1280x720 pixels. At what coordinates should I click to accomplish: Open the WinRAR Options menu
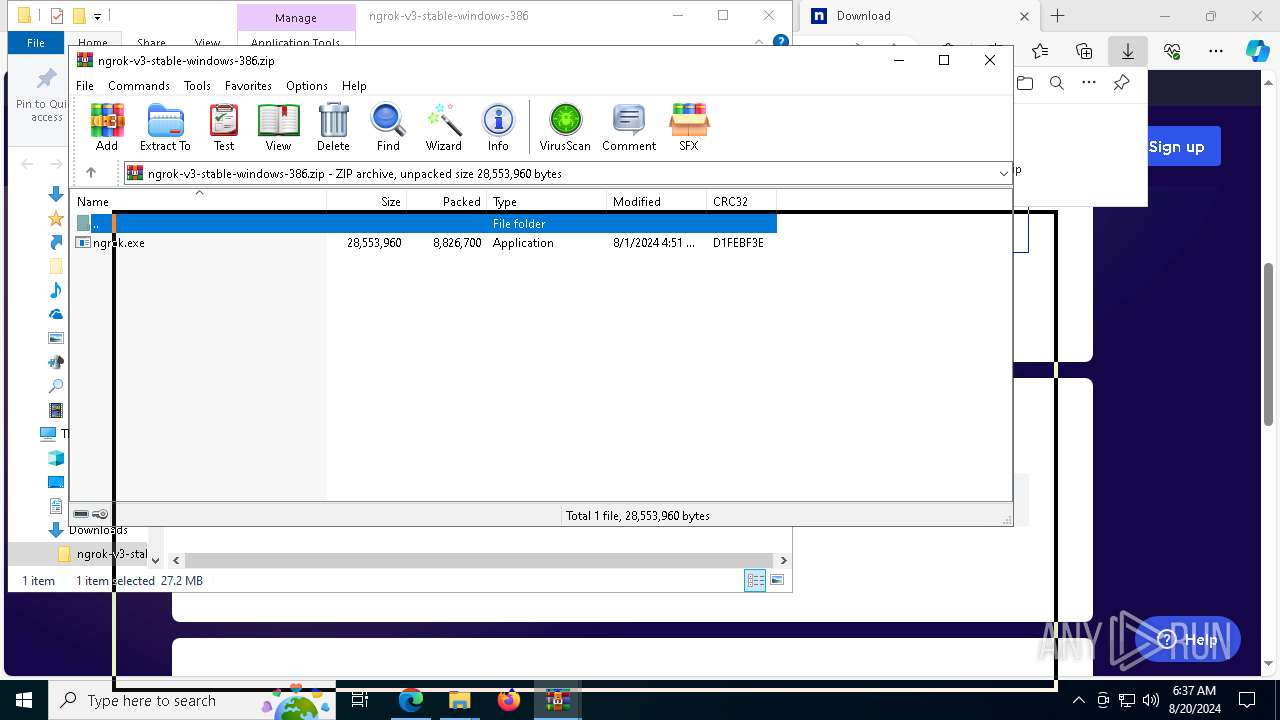coord(307,86)
